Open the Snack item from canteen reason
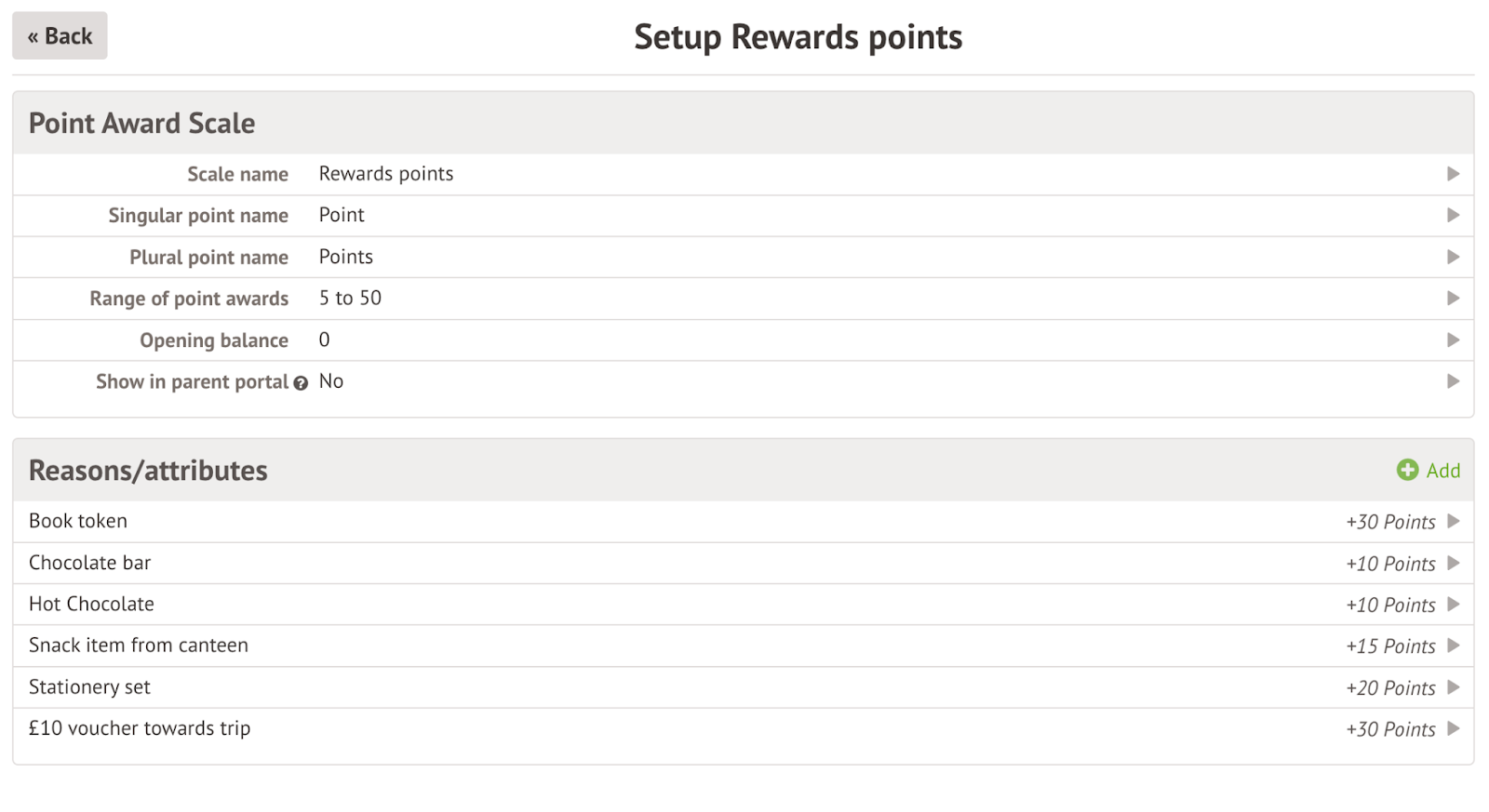1489x812 pixels. [x=139, y=646]
